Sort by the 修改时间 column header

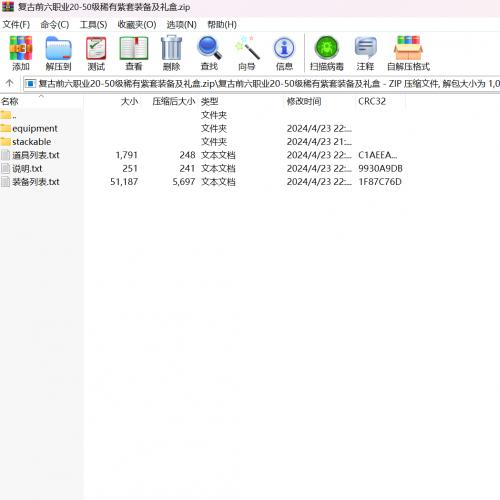[x=304, y=101]
